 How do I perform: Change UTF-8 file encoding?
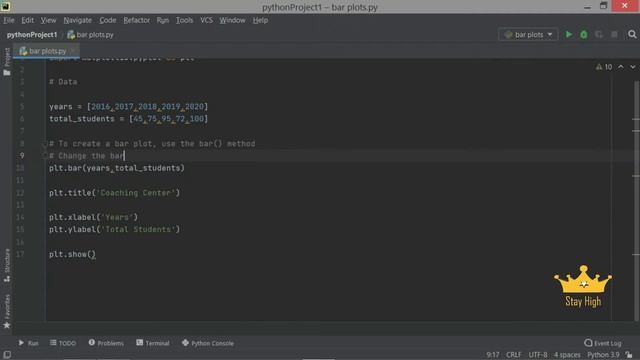[538, 355]
